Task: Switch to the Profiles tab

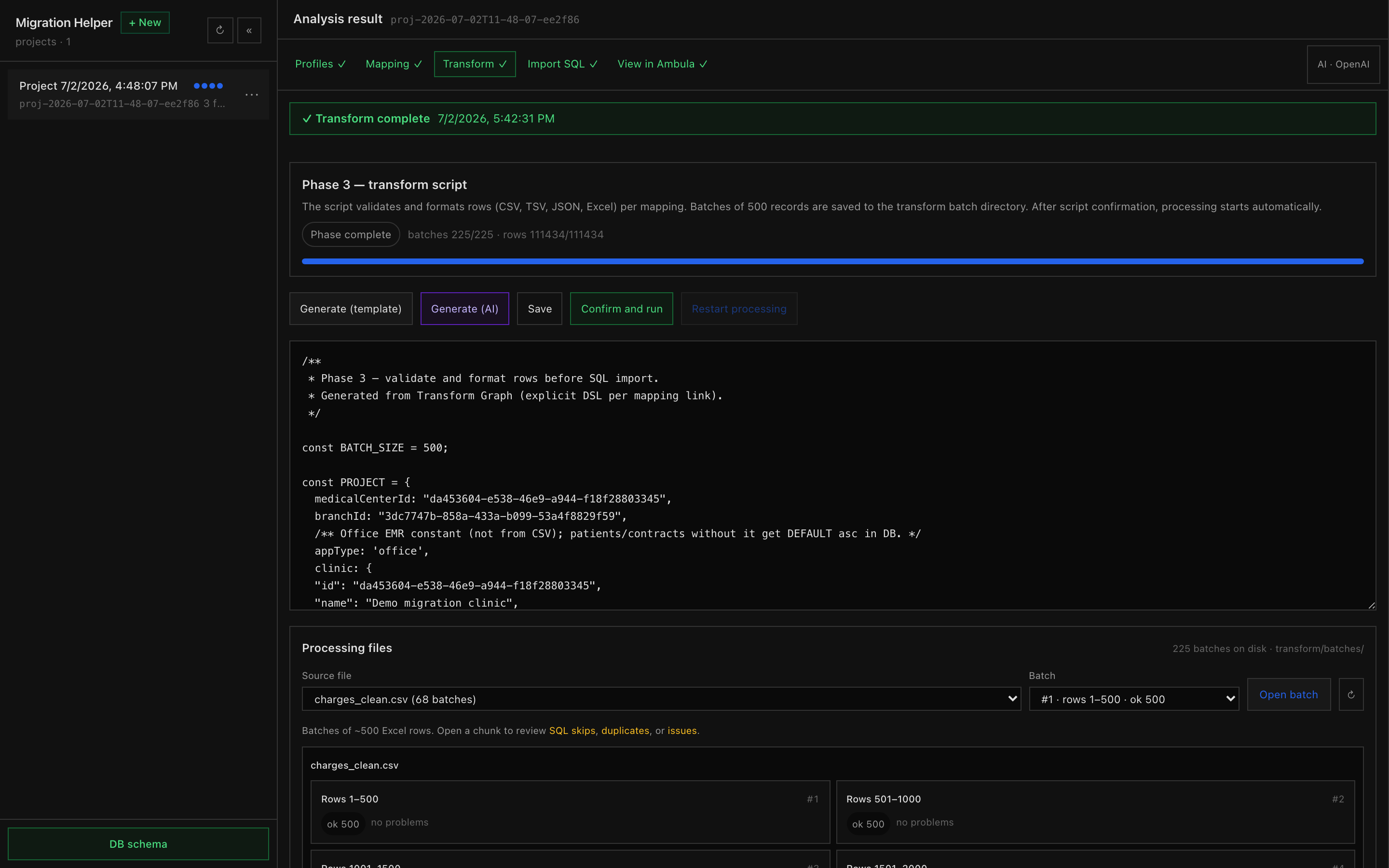Action: coord(320,64)
